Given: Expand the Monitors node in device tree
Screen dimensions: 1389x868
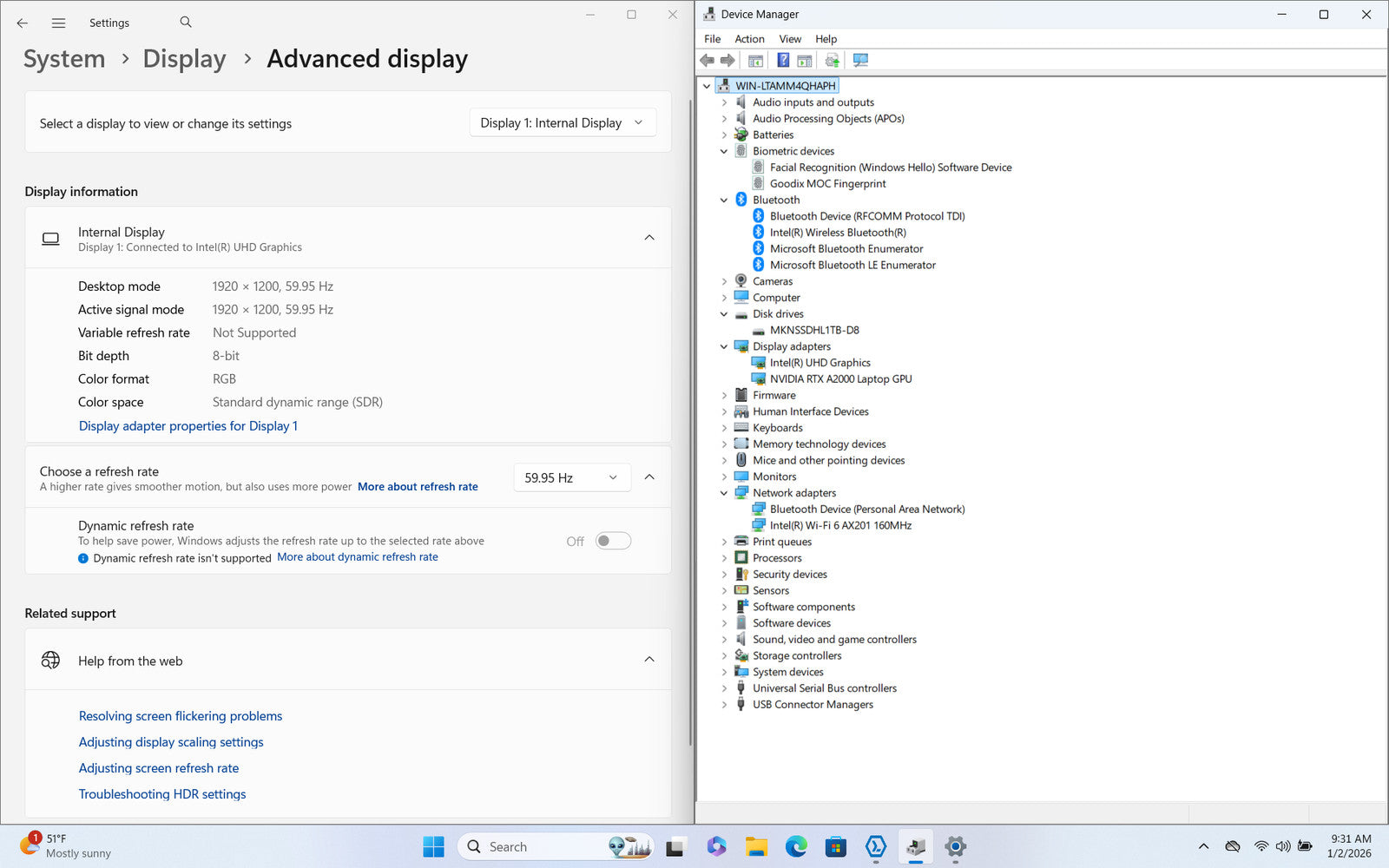Looking at the screenshot, I should (724, 477).
